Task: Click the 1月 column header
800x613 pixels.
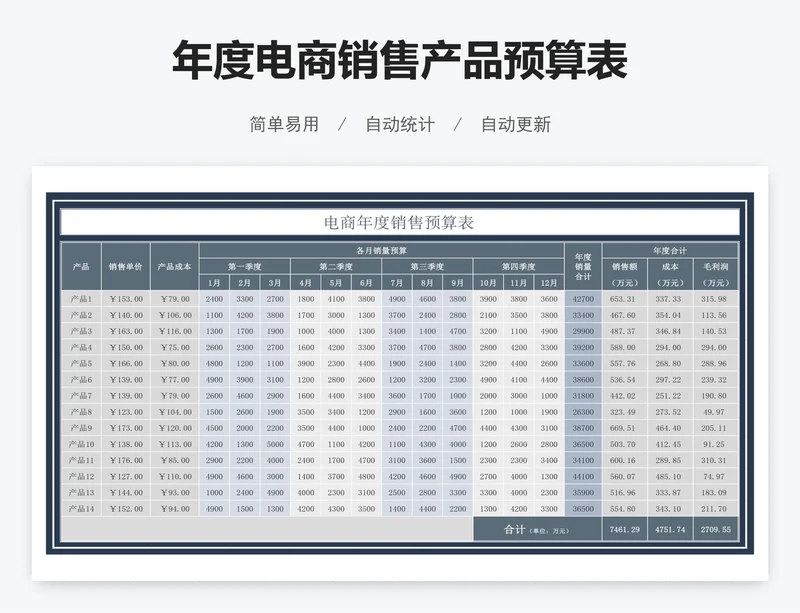Action: [x=214, y=283]
